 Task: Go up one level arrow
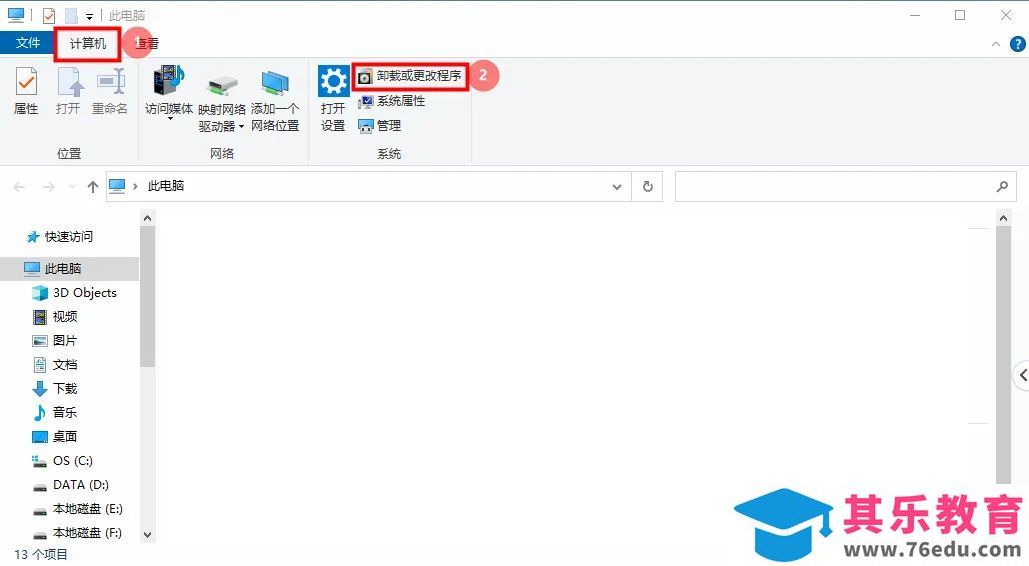93,187
